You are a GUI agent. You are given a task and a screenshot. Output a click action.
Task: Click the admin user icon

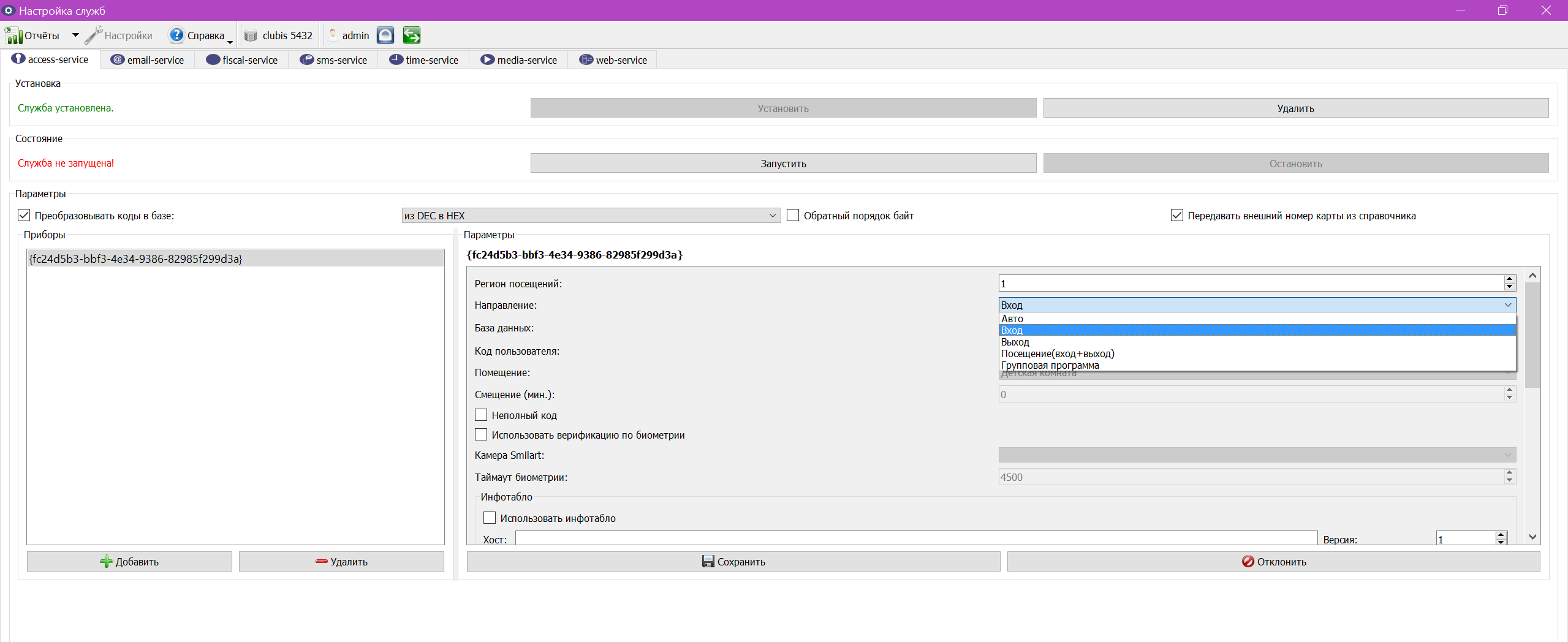(x=333, y=35)
